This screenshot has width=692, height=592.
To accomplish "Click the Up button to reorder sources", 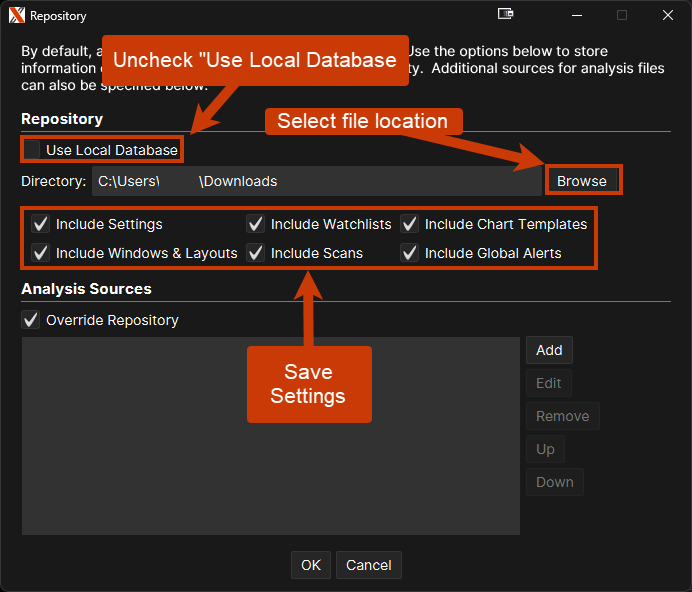I will tap(545, 449).
